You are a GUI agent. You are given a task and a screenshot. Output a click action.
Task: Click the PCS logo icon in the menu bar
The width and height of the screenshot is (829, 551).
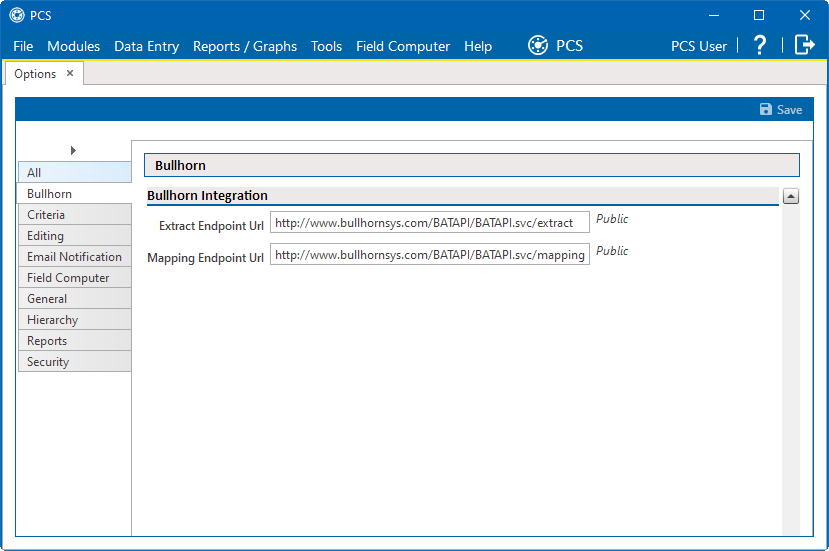coord(538,45)
